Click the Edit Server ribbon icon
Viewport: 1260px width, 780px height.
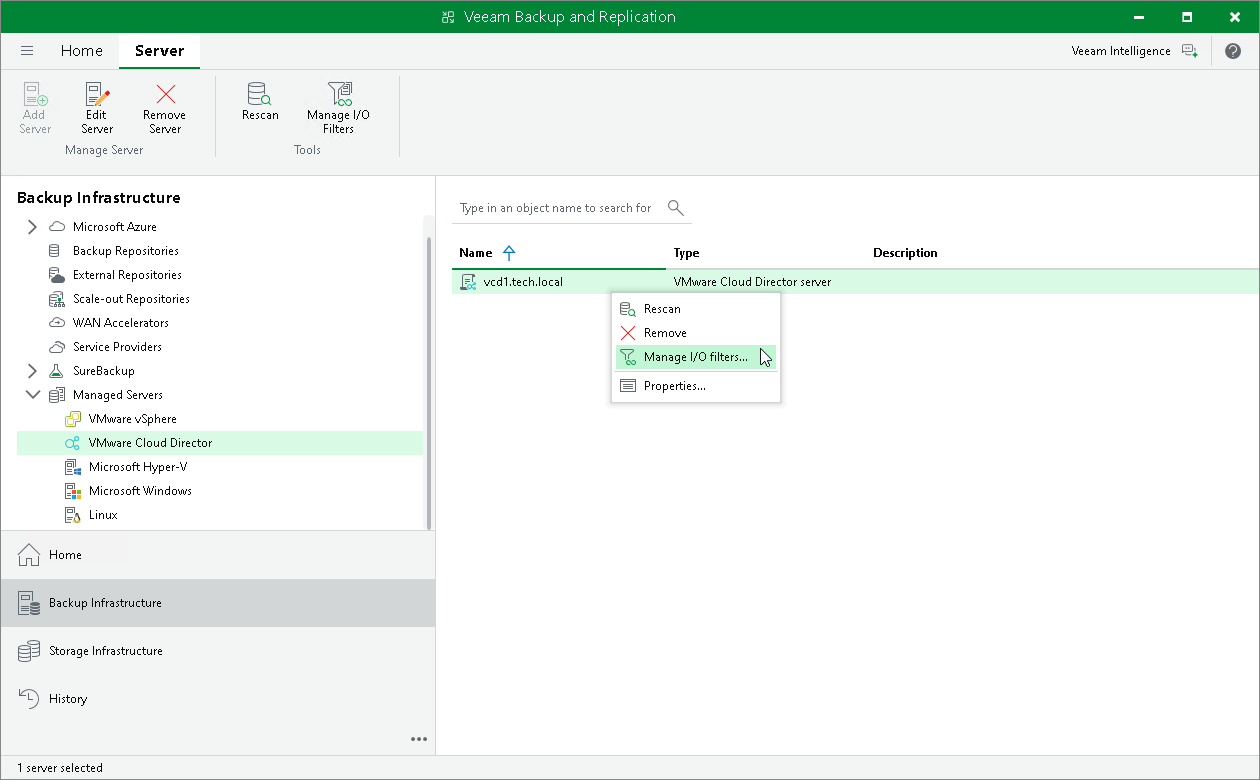(97, 95)
